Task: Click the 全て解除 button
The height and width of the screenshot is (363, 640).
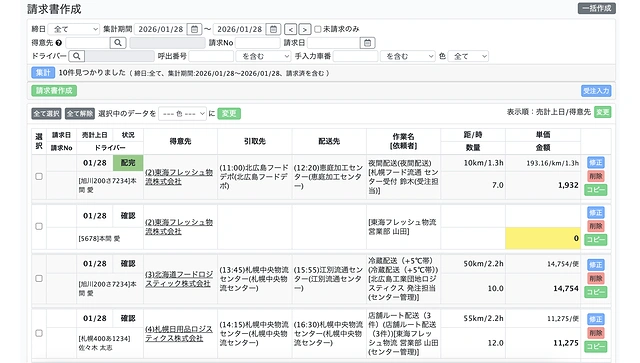Action: point(80,114)
